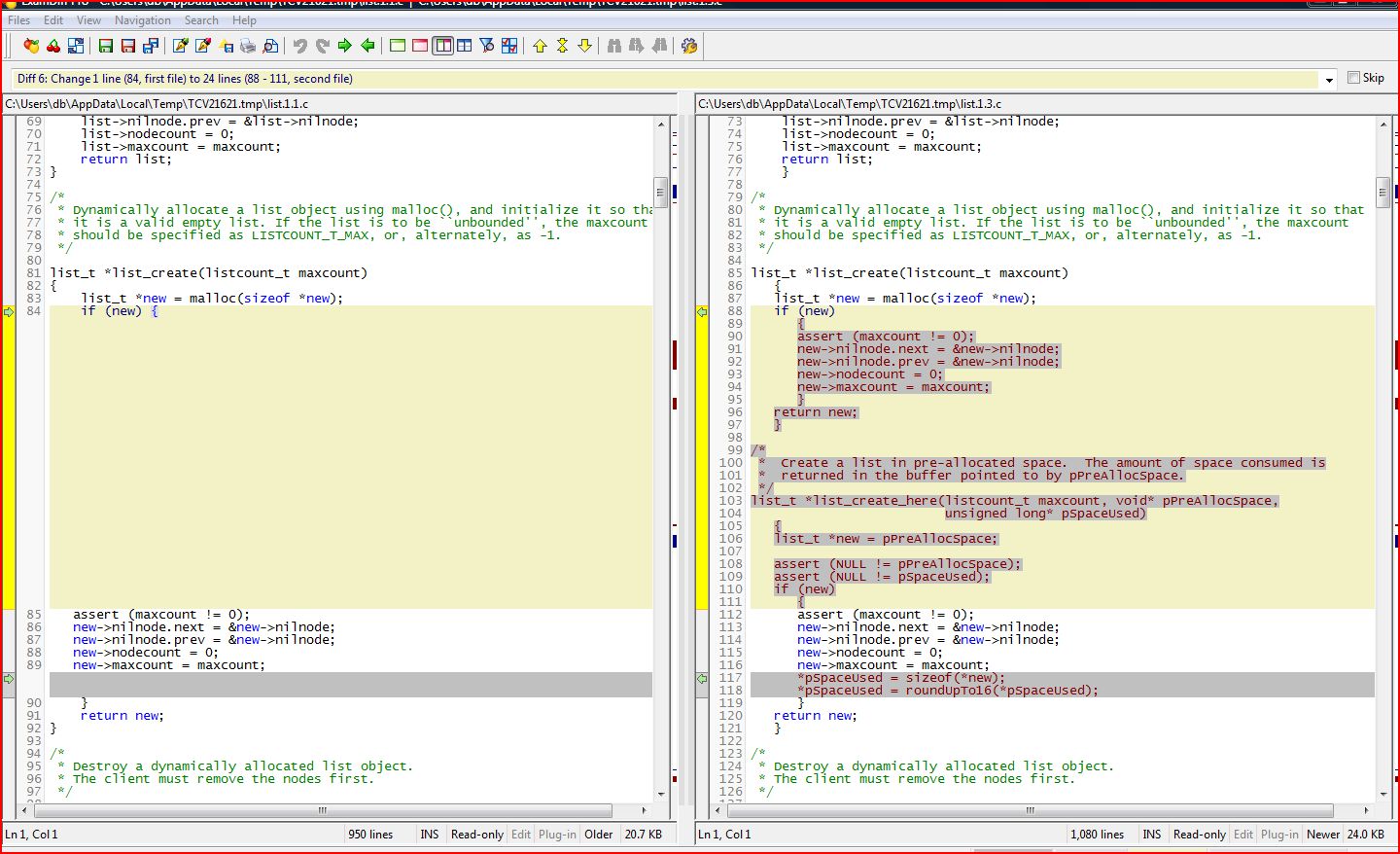Viewport: 1400px width, 854px height.
Task: Click the save both files icon
Action: point(151,46)
